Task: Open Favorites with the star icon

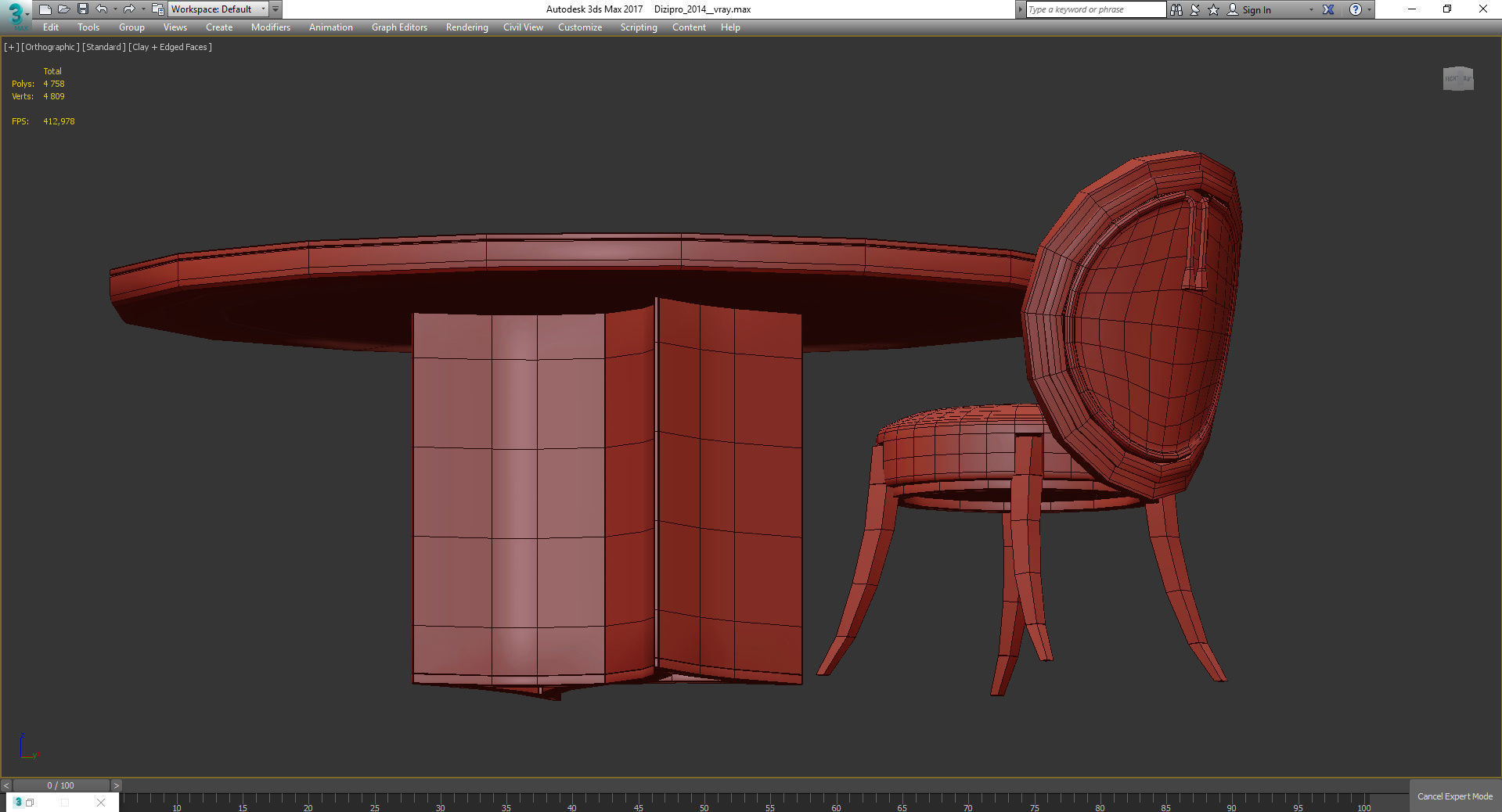Action: click(1214, 9)
